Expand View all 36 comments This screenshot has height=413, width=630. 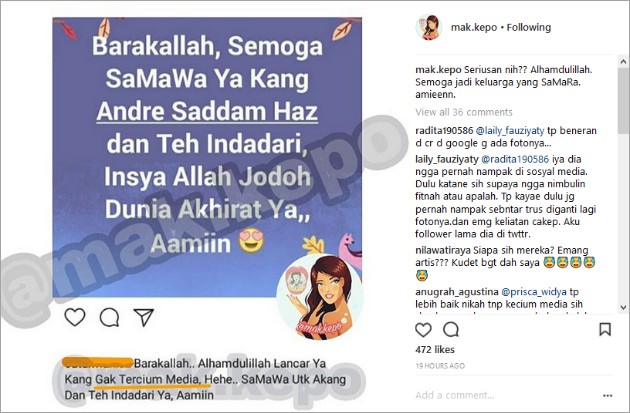coord(464,112)
